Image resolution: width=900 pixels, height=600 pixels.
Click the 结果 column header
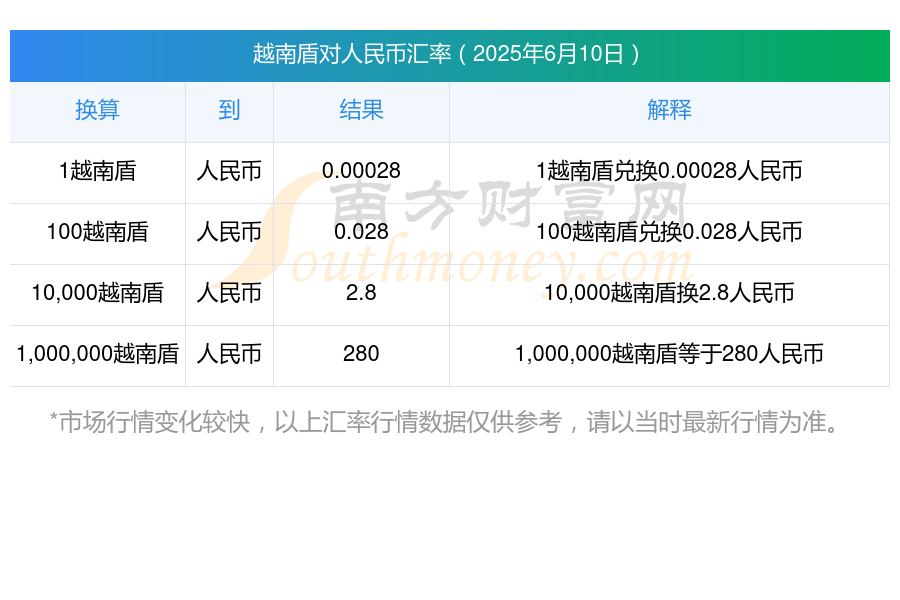click(x=361, y=110)
